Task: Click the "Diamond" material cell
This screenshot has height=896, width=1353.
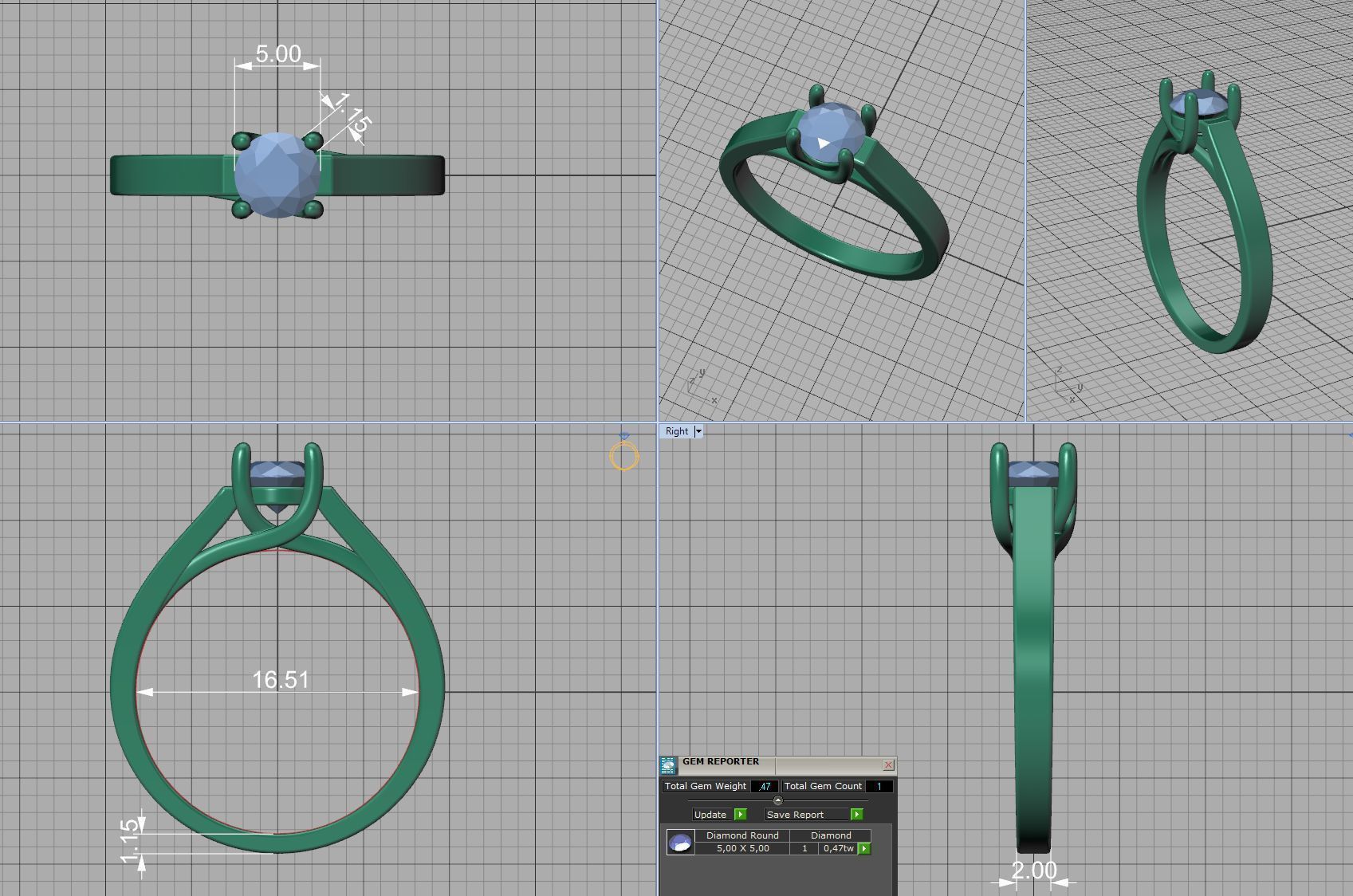Action: point(831,835)
